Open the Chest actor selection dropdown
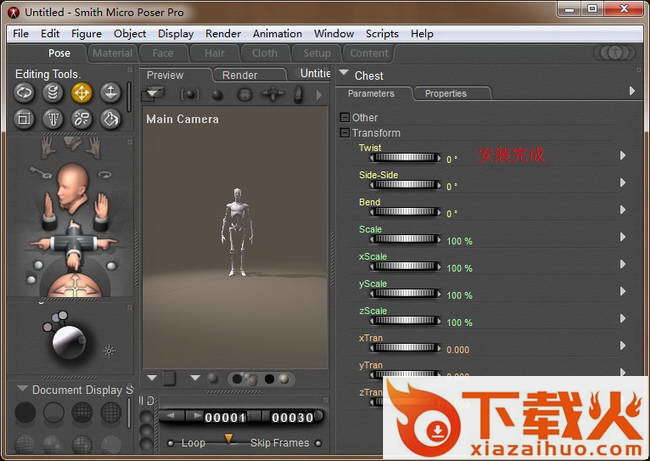 343,73
